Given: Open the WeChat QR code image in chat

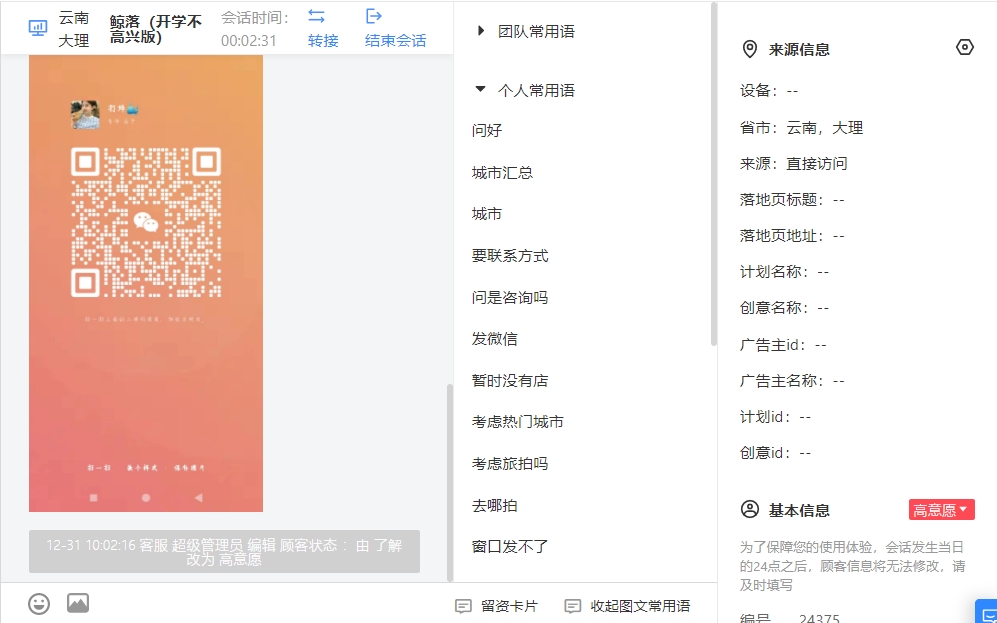Looking at the screenshot, I should (x=146, y=283).
